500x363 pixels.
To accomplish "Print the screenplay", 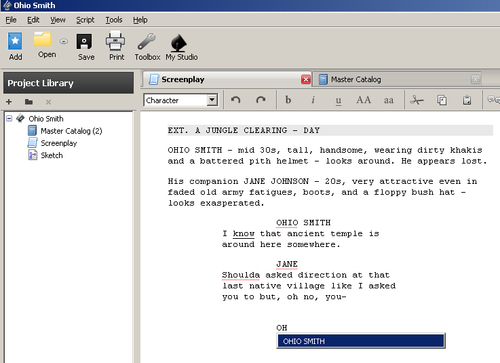I will (115, 41).
